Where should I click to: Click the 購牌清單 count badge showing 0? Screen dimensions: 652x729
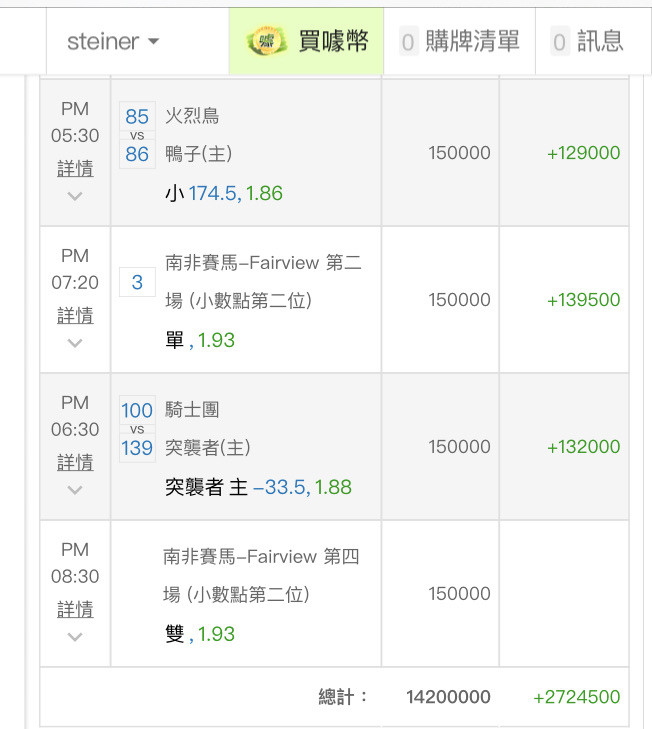coord(408,42)
